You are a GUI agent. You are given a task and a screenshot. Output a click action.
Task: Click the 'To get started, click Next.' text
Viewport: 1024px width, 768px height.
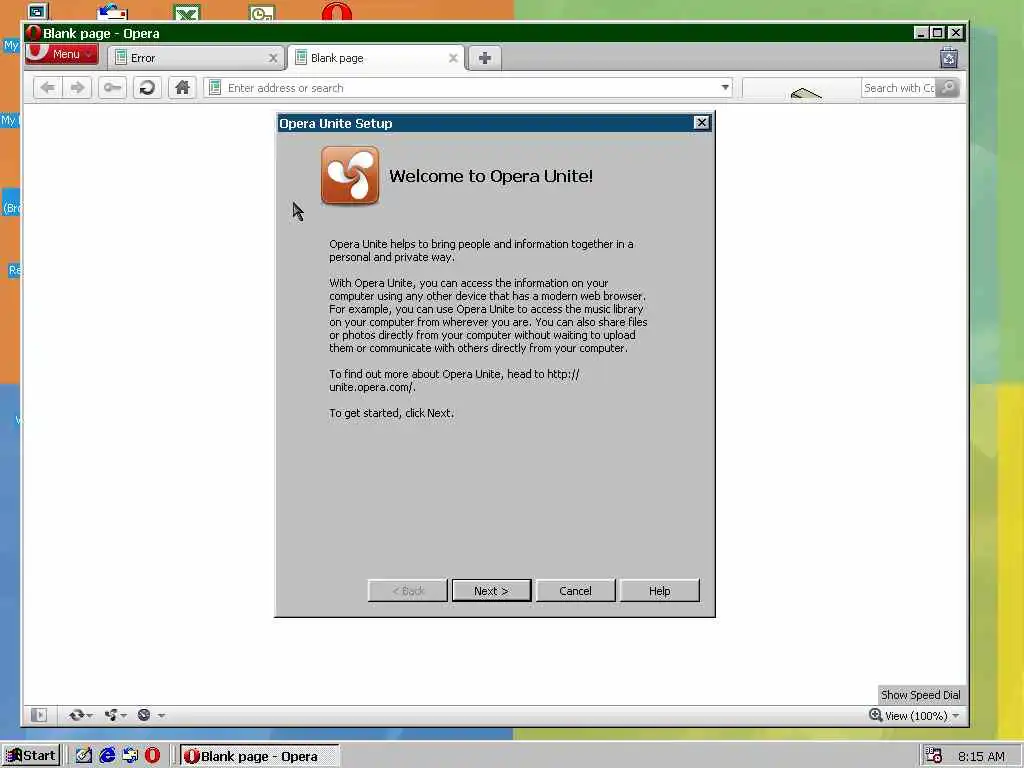coord(392,413)
